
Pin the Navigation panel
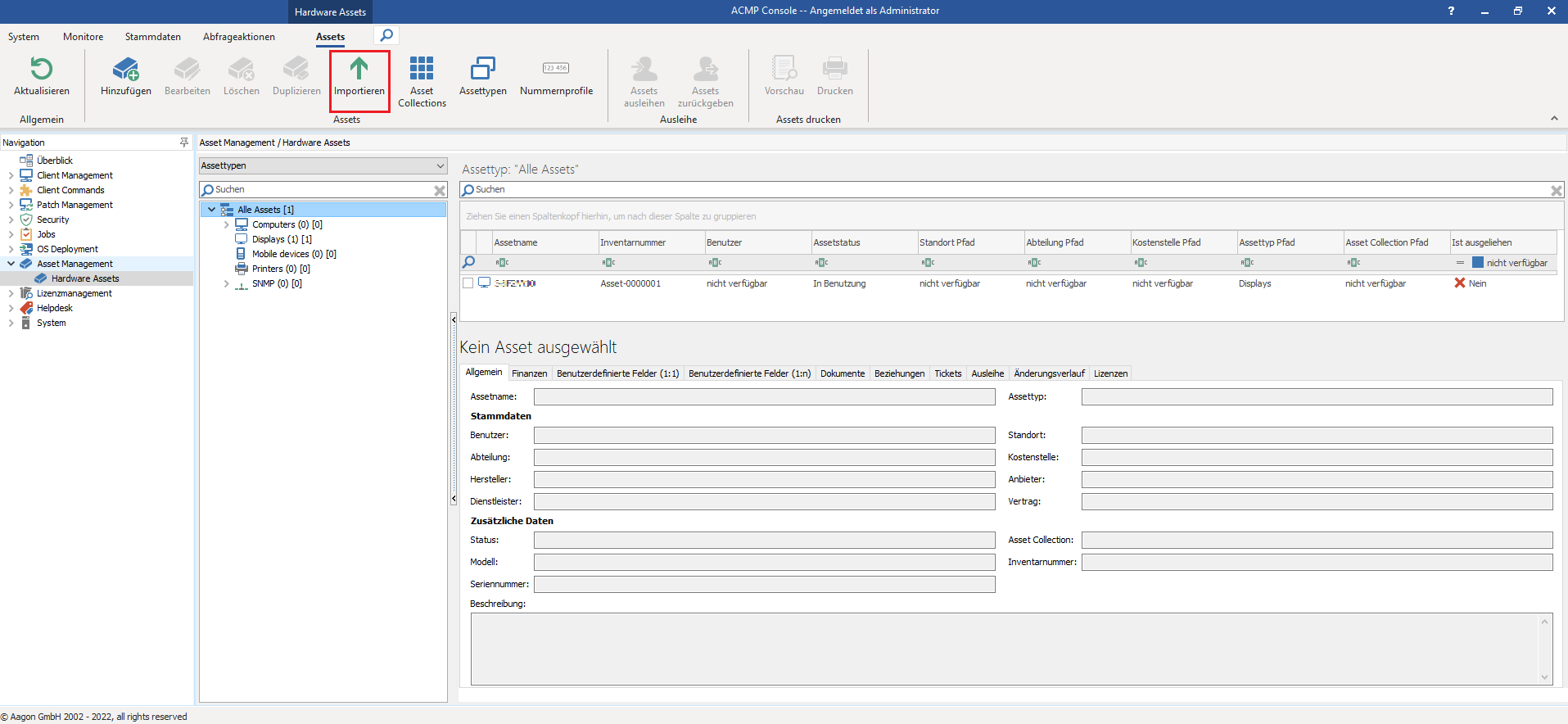(184, 143)
